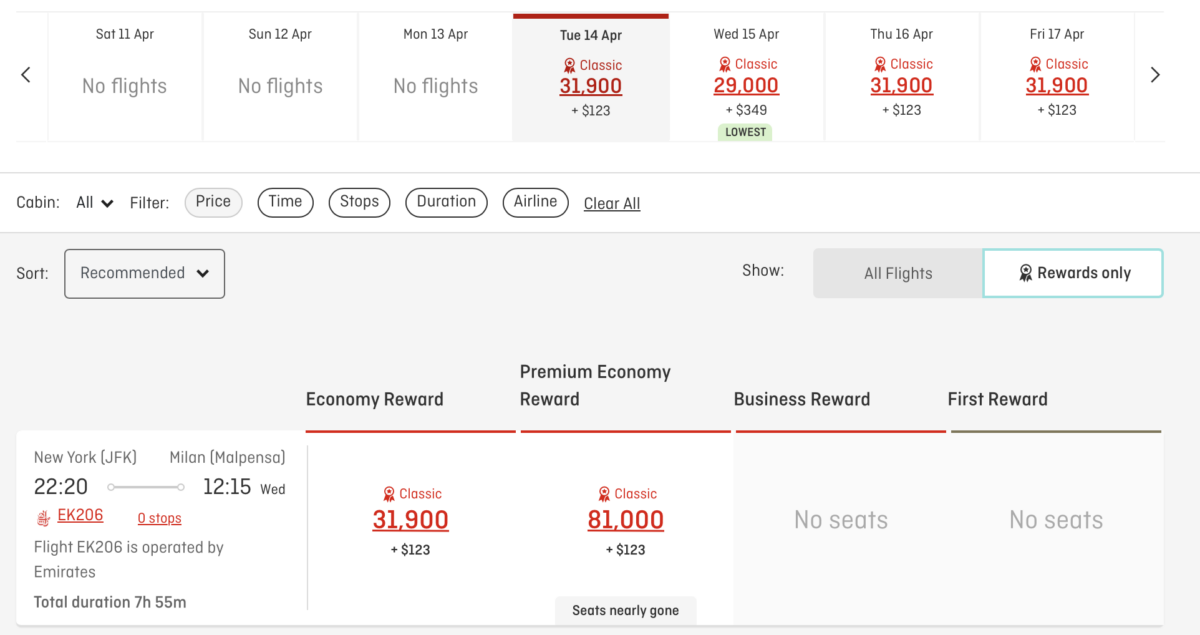This screenshot has height=635, width=1200.
Task: Click reward ribbon icon on Wed 15 Apr
Action: click(x=725, y=64)
